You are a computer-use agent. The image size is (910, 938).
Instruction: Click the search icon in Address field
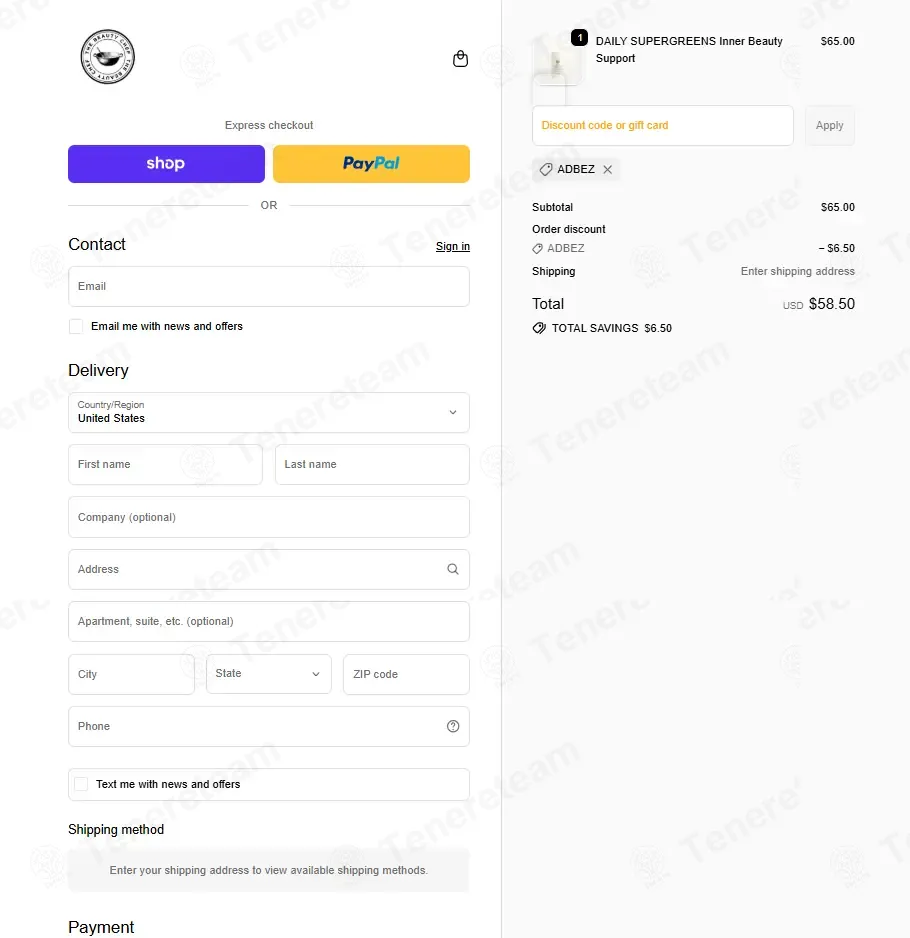(453, 569)
